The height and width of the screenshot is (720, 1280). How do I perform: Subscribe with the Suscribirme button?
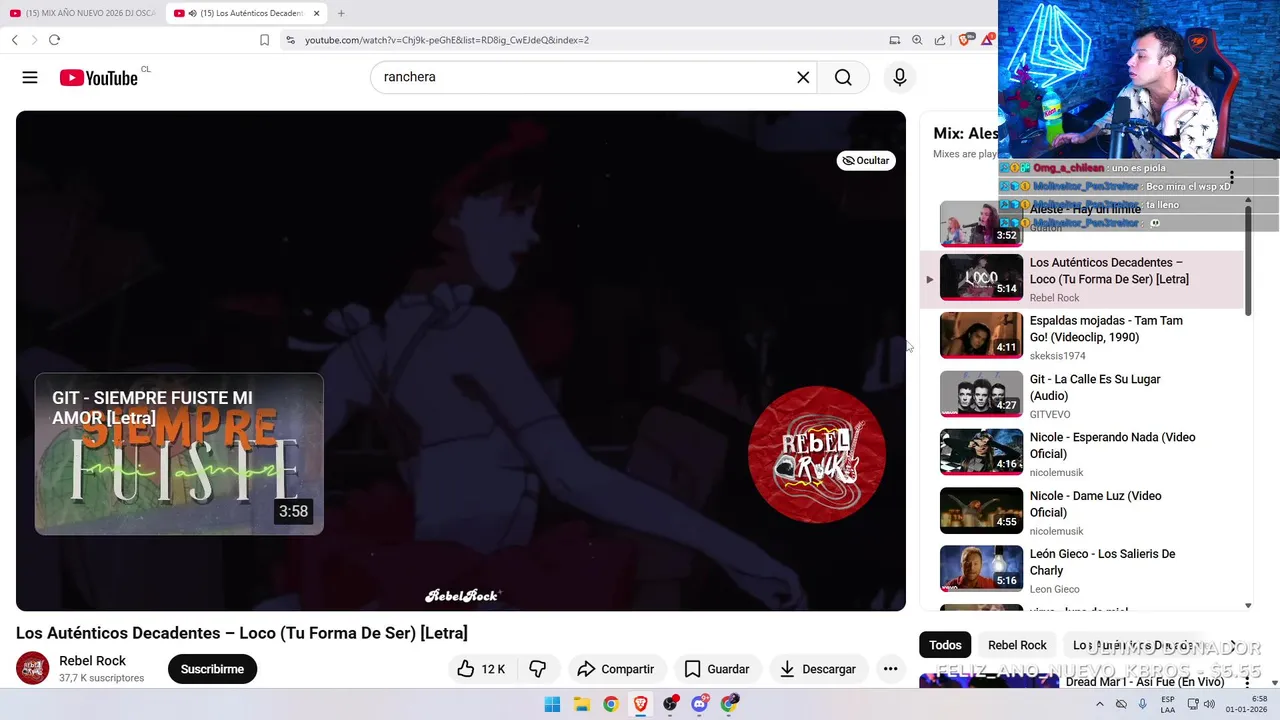tap(212, 669)
